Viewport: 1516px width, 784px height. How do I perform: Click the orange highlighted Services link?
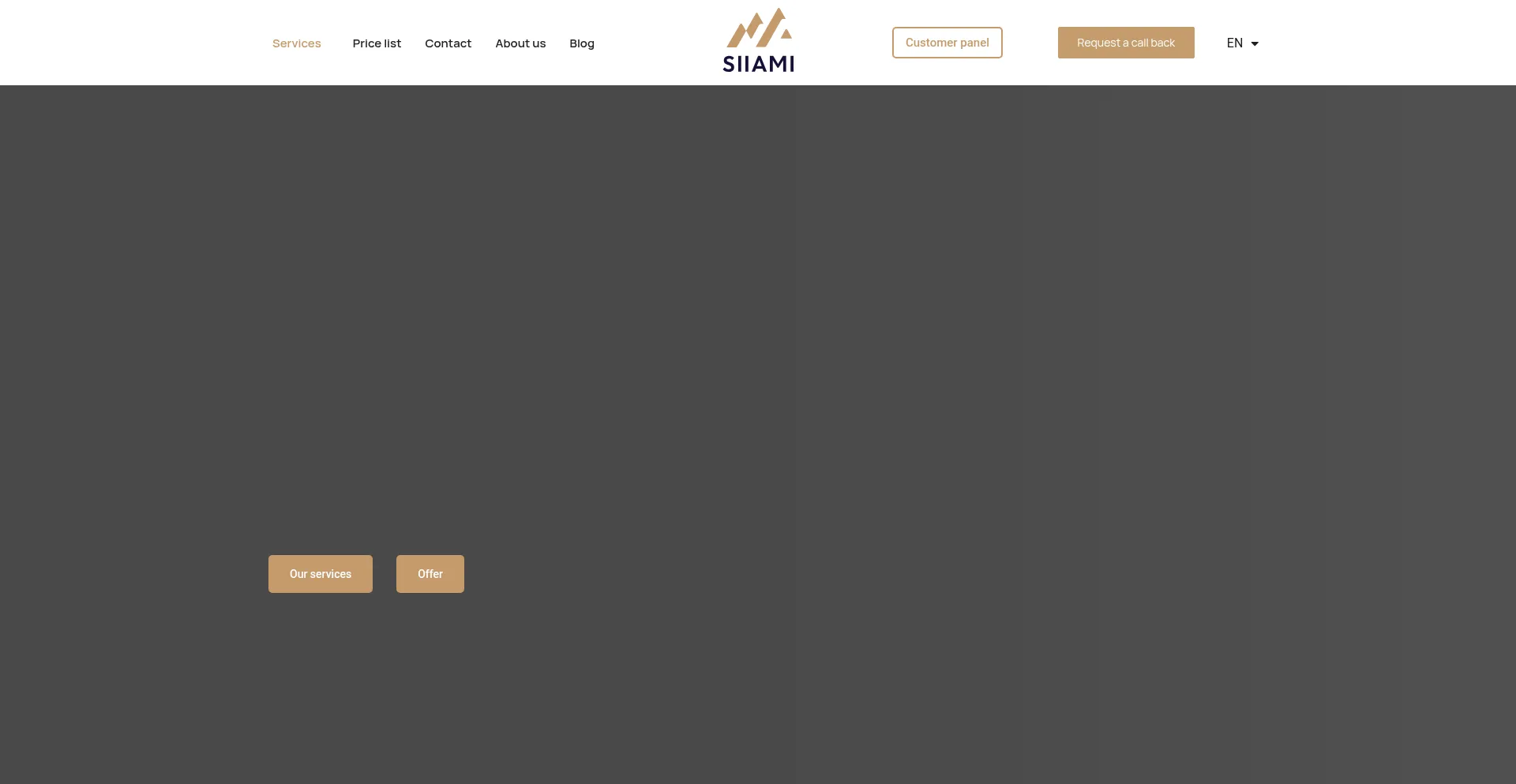(x=296, y=43)
